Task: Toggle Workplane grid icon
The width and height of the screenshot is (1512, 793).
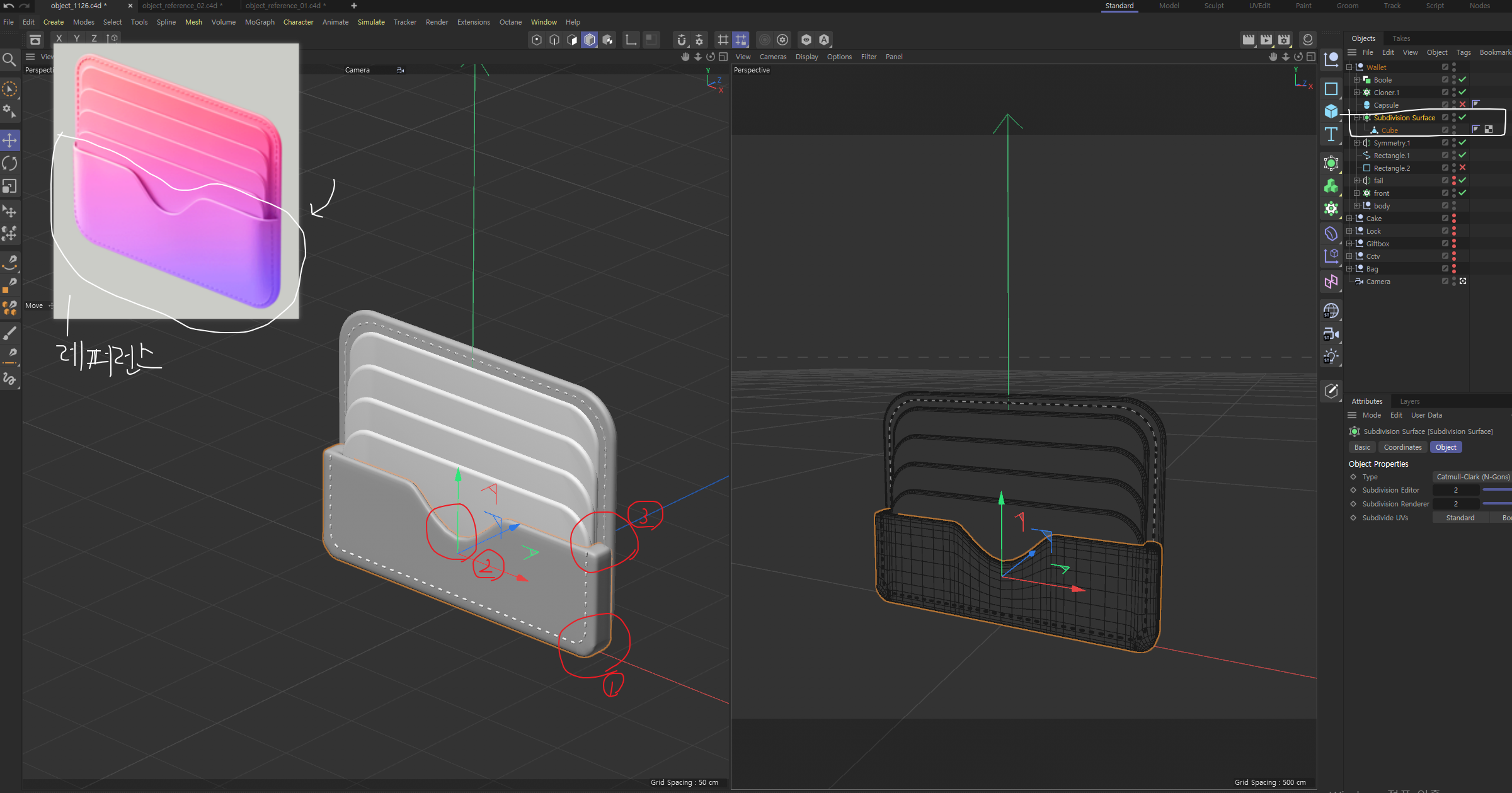Action: [723, 40]
